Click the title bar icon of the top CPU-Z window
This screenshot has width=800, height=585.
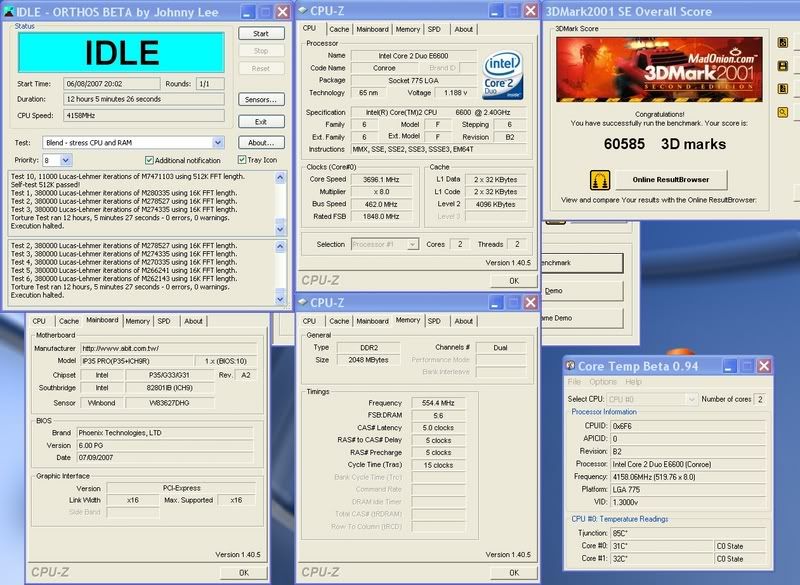(x=303, y=10)
